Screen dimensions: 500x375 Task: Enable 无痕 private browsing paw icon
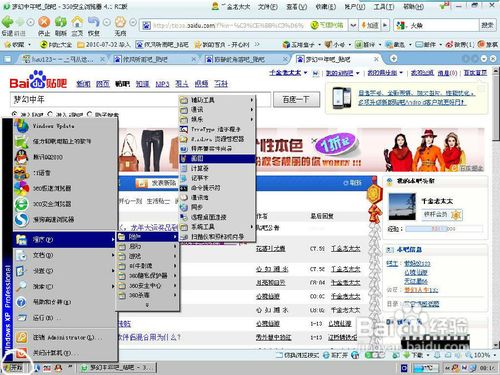tap(120, 26)
